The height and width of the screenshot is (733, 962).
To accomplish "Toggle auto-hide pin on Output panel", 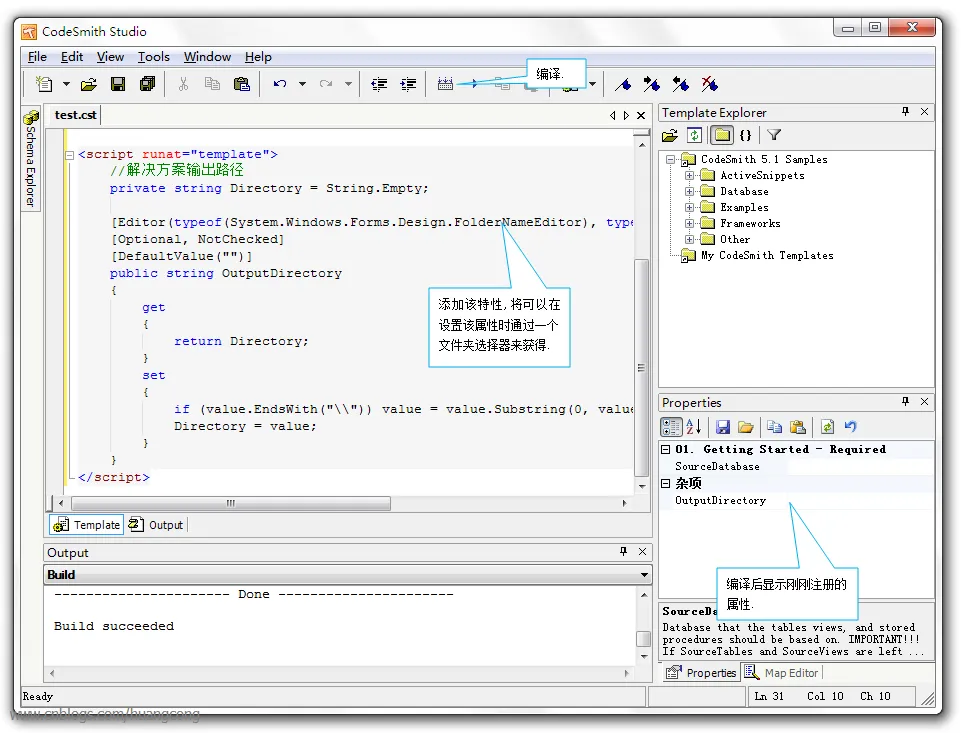I will click(x=623, y=552).
